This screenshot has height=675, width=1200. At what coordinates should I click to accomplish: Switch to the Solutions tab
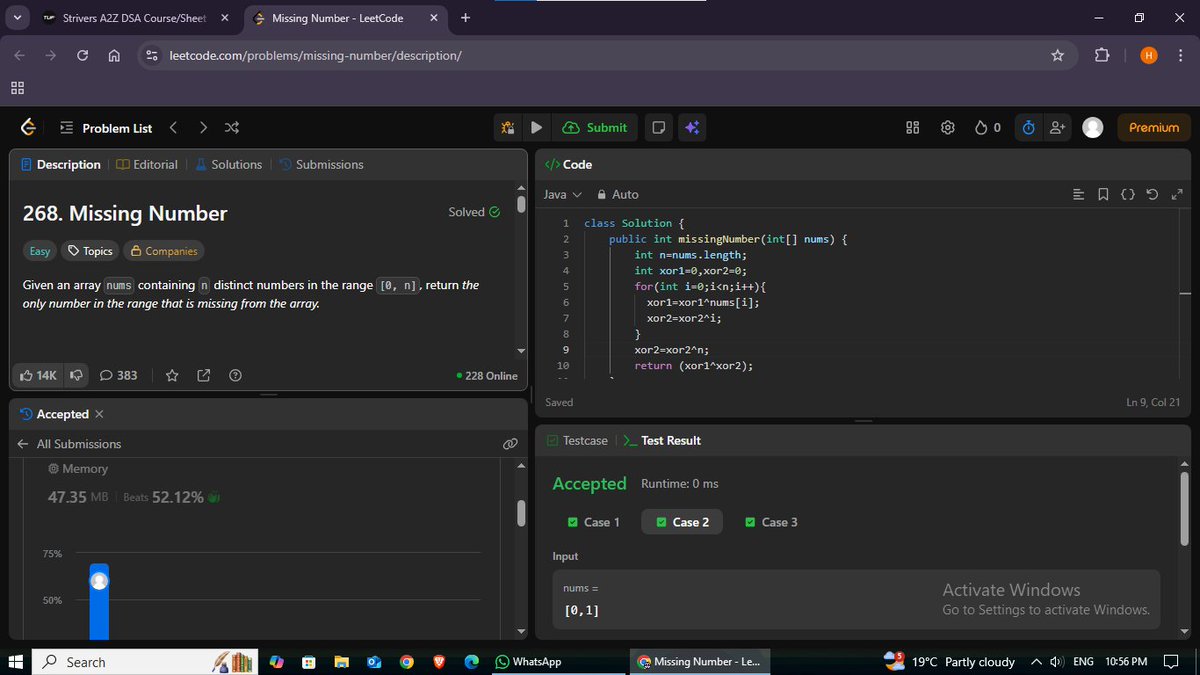click(x=228, y=164)
